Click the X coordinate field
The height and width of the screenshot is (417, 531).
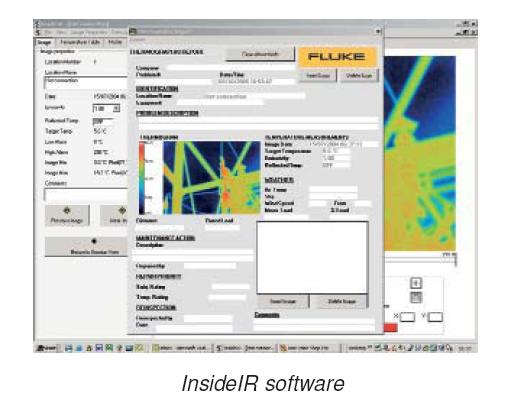(407, 317)
